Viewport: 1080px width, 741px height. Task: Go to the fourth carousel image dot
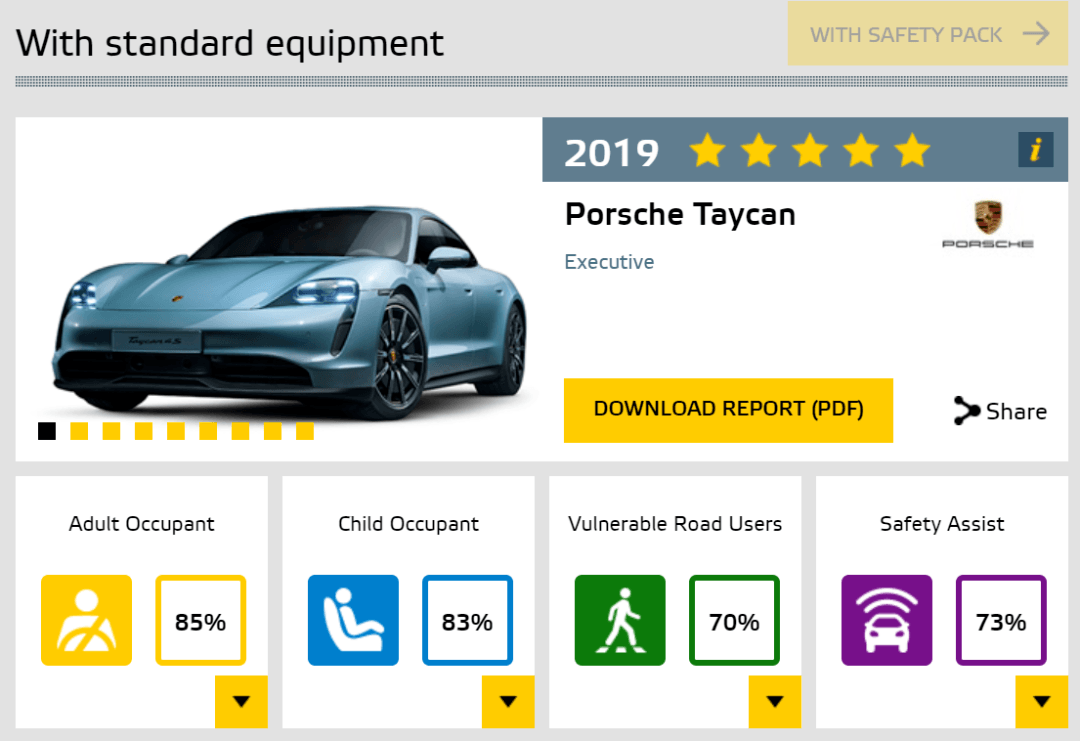click(143, 431)
